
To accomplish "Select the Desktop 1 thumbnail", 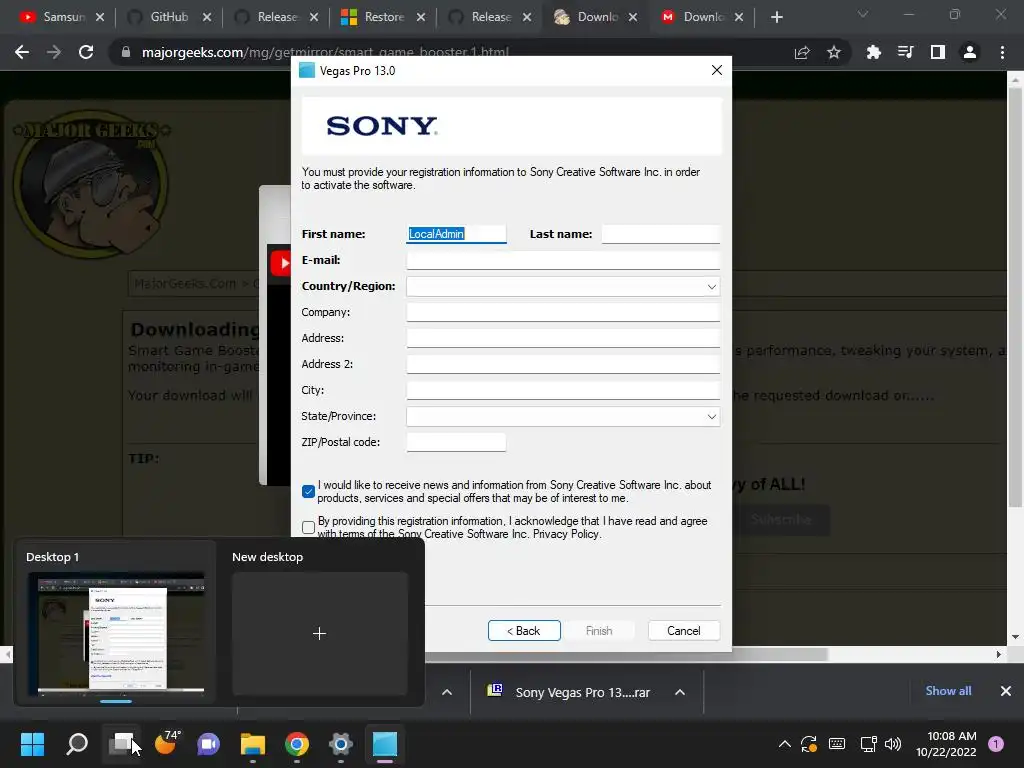I will (116, 633).
